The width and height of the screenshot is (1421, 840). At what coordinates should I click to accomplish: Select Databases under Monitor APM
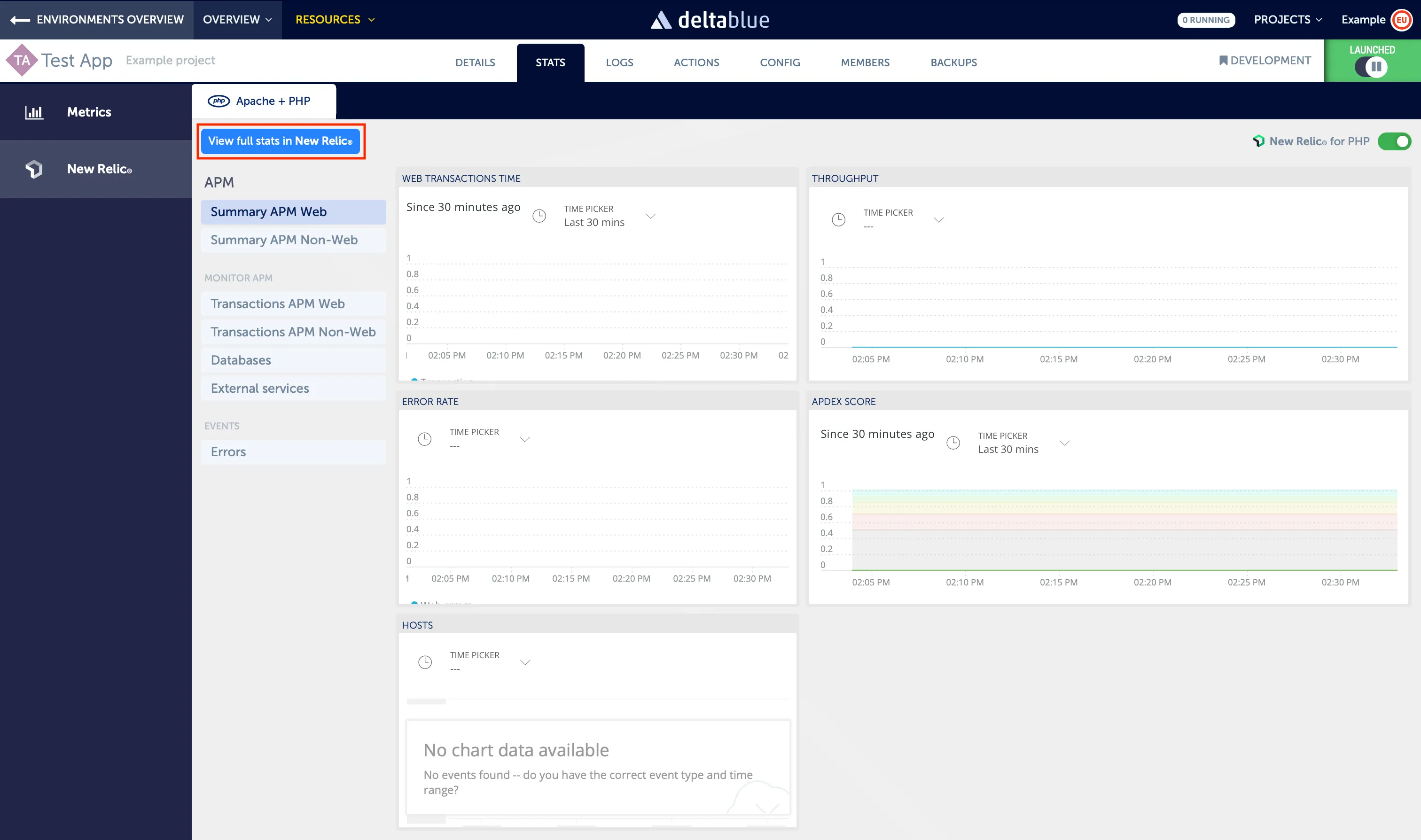240,360
